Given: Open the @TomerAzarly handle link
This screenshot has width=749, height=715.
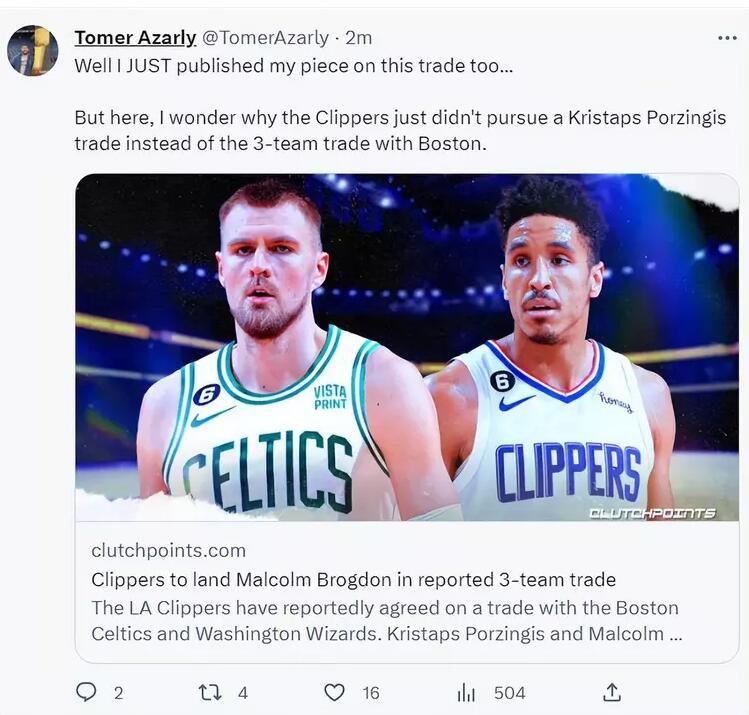Looking at the screenshot, I should pos(265,38).
